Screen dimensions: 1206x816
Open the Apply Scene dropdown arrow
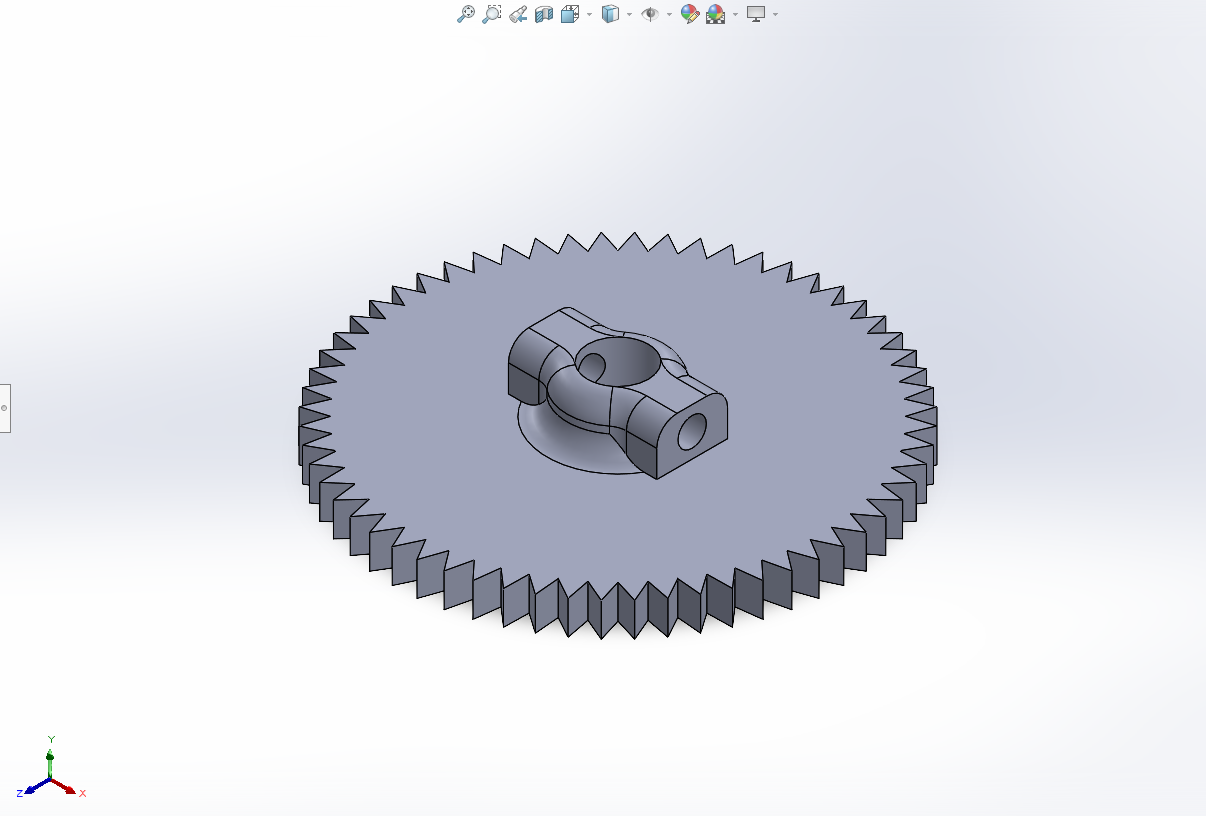[x=735, y=14]
